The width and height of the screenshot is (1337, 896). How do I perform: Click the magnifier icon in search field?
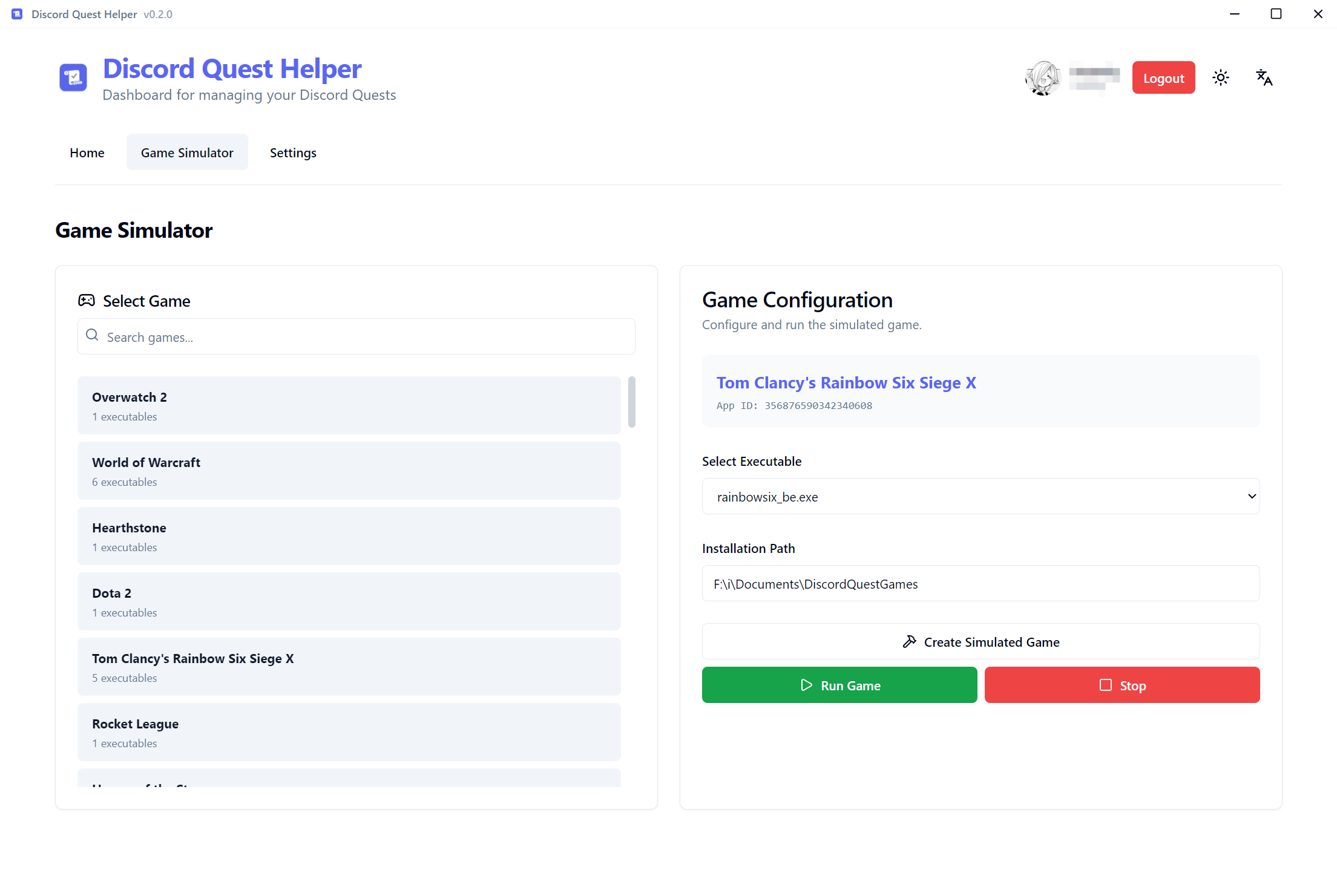point(92,335)
